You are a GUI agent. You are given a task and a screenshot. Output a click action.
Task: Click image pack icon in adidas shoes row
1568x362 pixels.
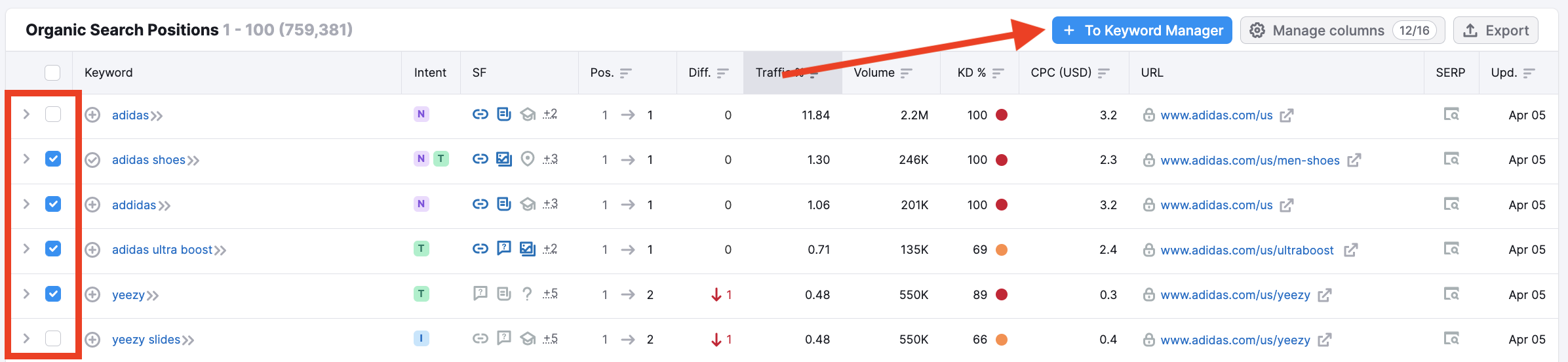504,159
